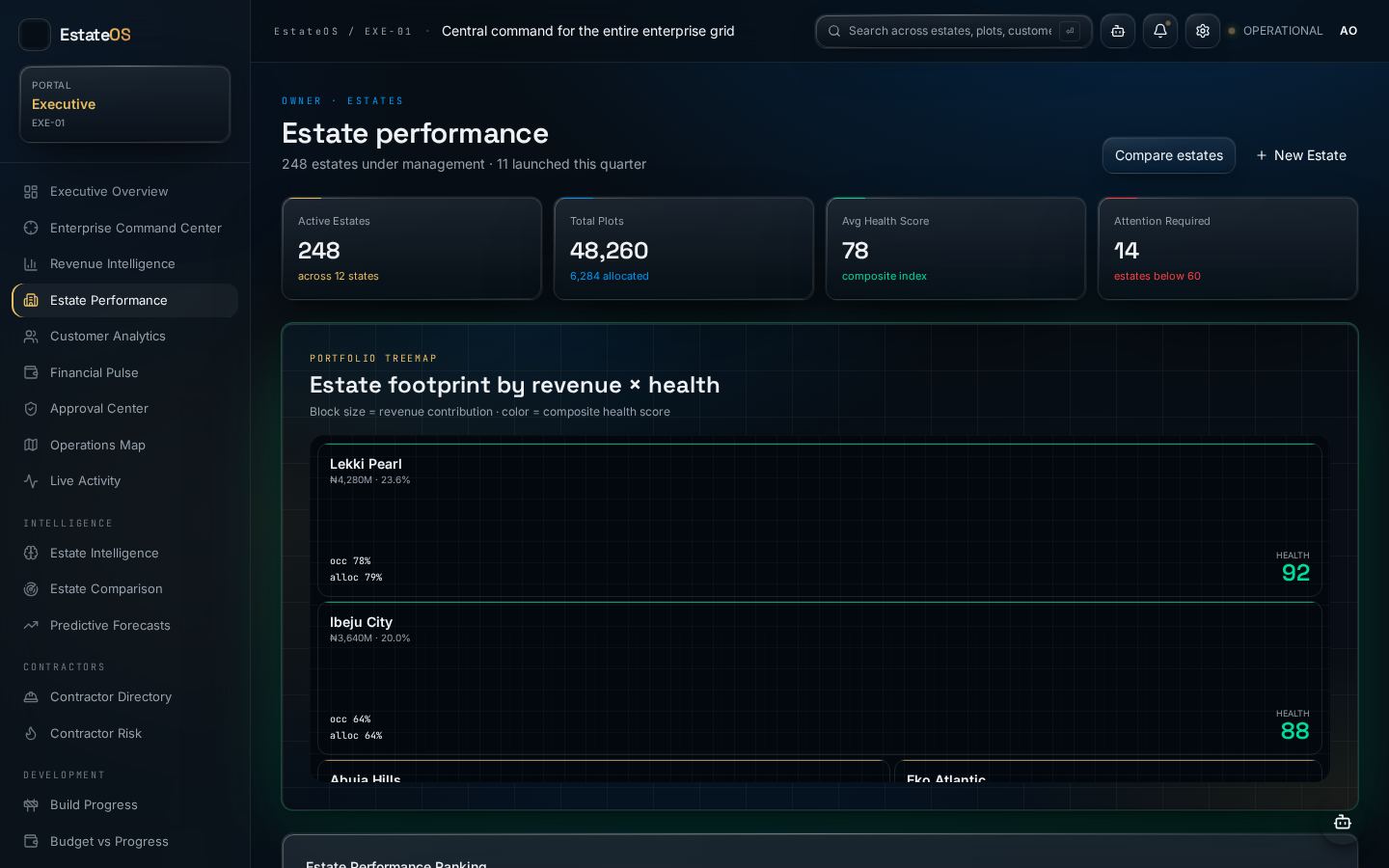Click the New Estate button
Screen dimensions: 1389x868
click(1300, 155)
